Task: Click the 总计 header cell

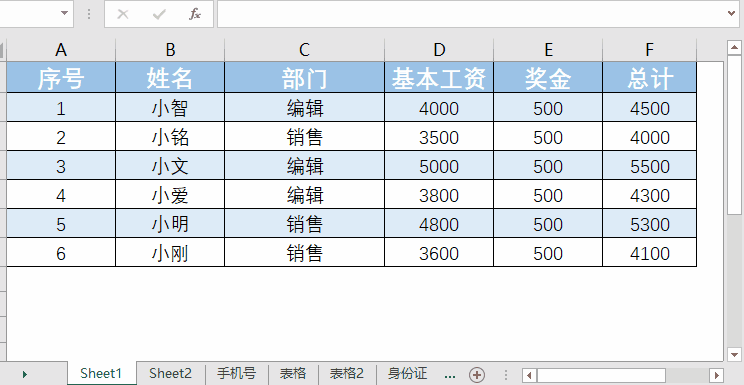Action: tap(650, 77)
